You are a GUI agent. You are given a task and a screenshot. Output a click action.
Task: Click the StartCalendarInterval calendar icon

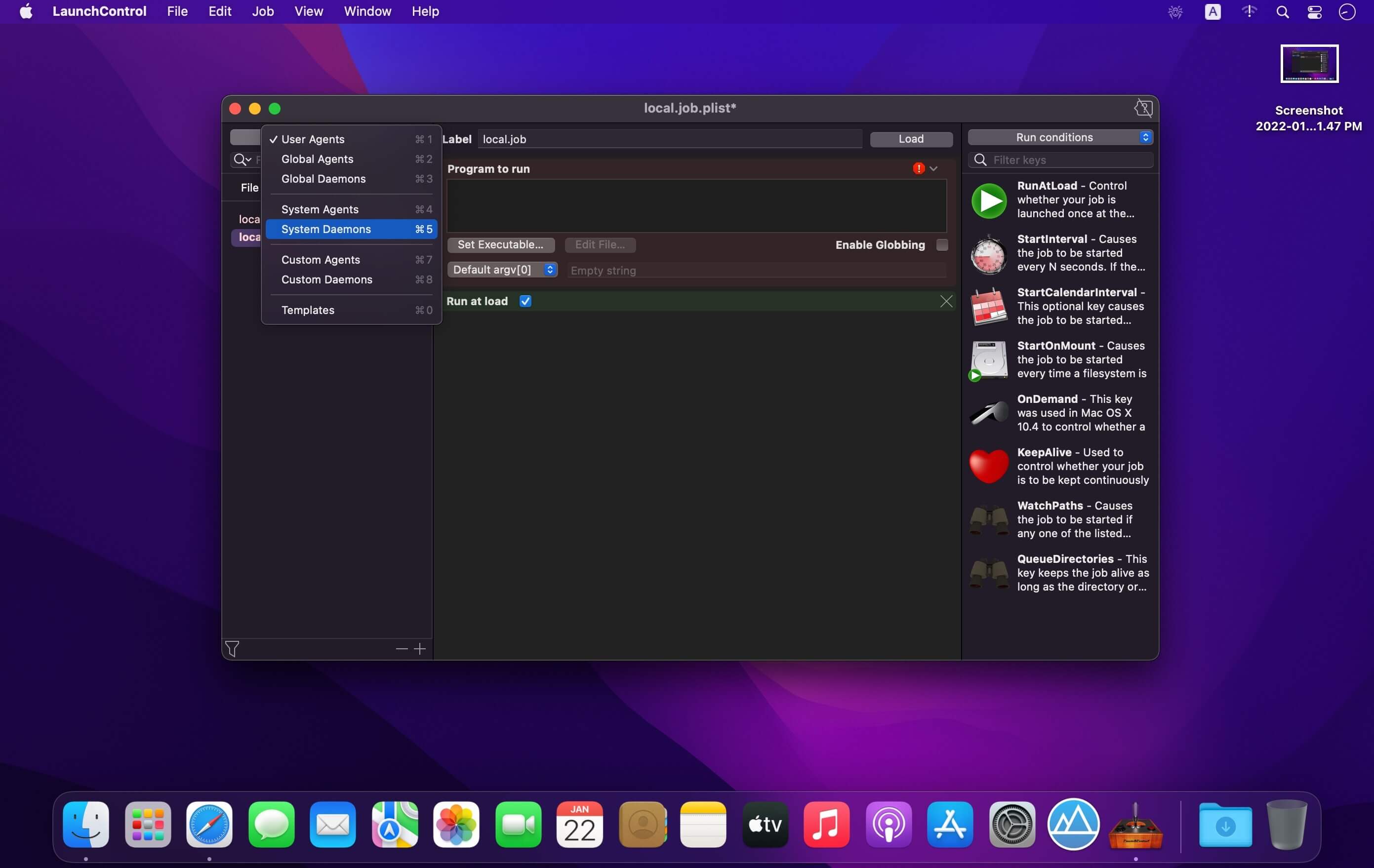coord(989,307)
